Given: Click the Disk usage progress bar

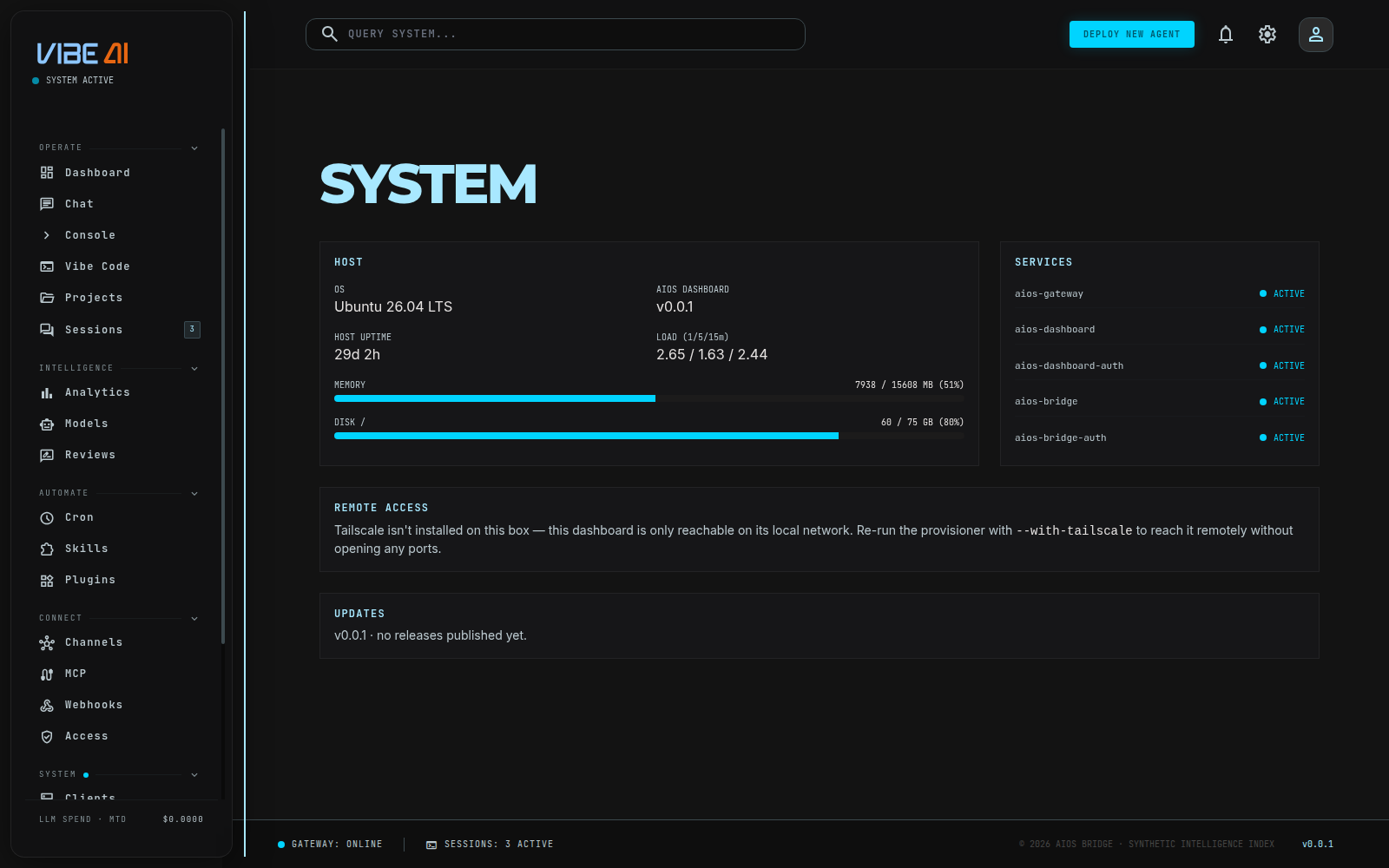Looking at the screenshot, I should [649, 436].
